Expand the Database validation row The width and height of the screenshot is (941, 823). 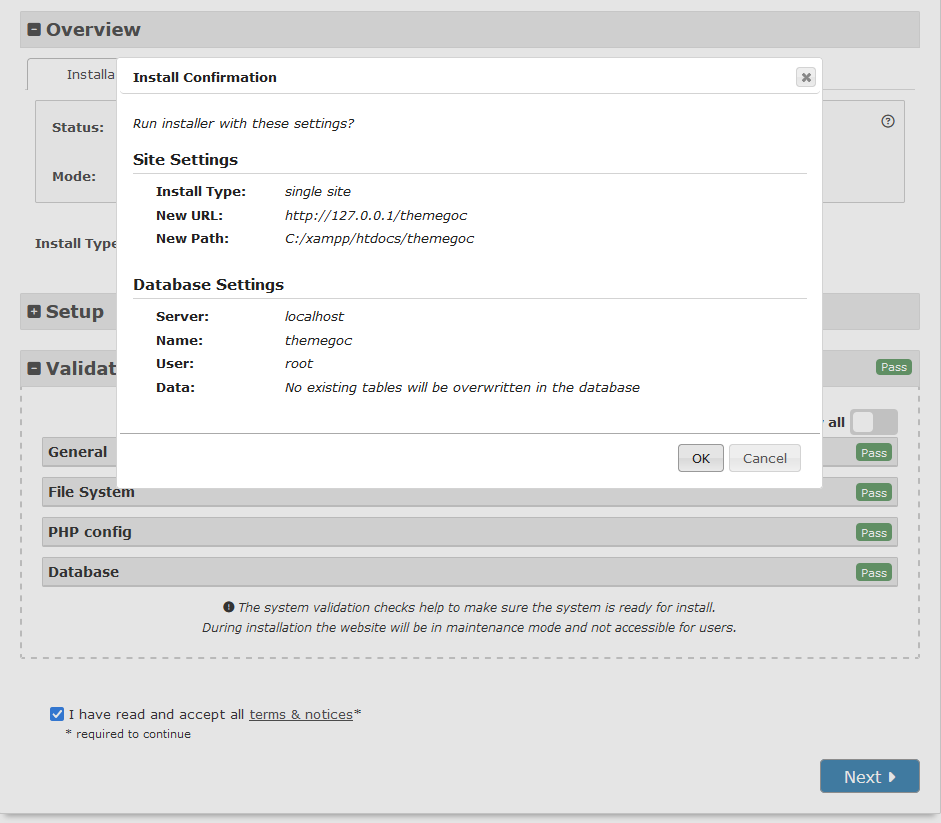coord(470,572)
